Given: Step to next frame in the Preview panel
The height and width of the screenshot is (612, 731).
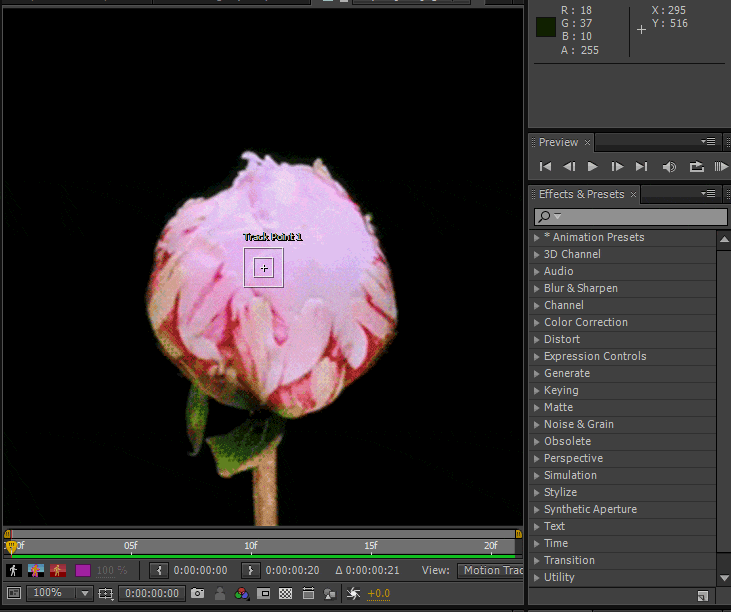Looking at the screenshot, I should pyautogui.click(x=617, y=167).
